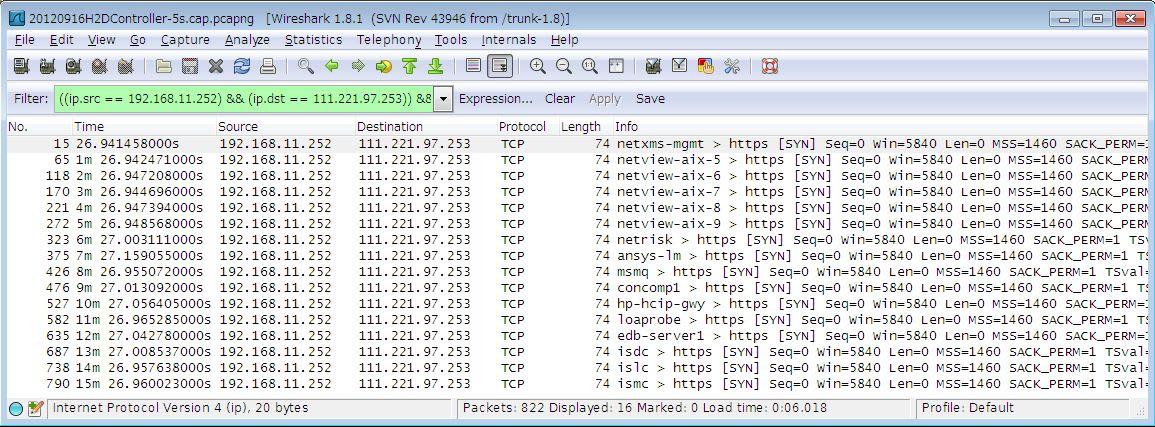
Task: Select packet 375 ansys-lm row
Action: pyautogui.click(x=577, y=255)
